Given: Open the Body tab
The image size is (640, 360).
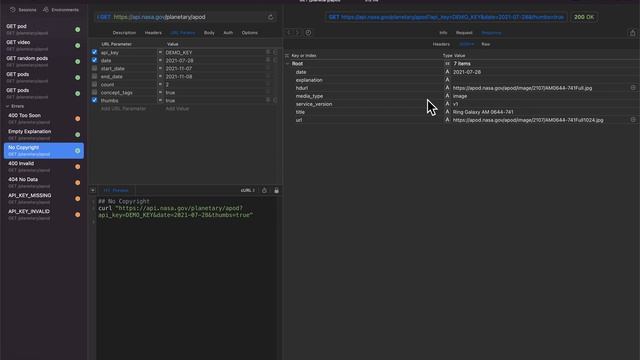Looking at the screenshot, I should coord(209,33).
